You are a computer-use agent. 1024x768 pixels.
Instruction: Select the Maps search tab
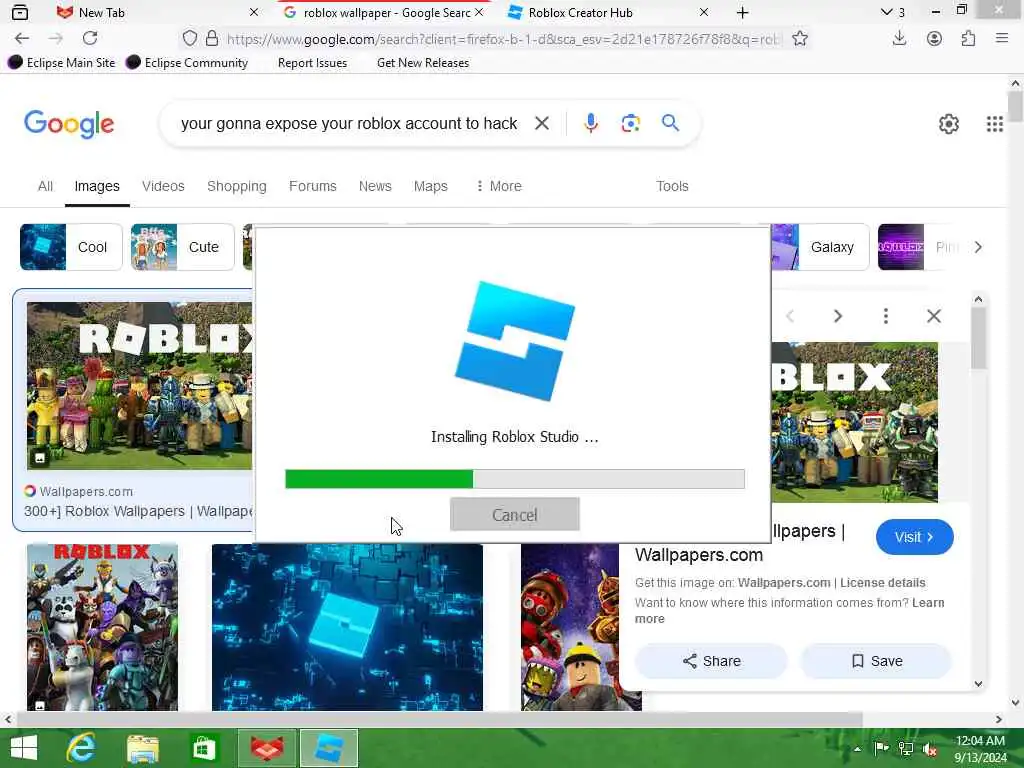pyautogui.click(x=430, y=186)
